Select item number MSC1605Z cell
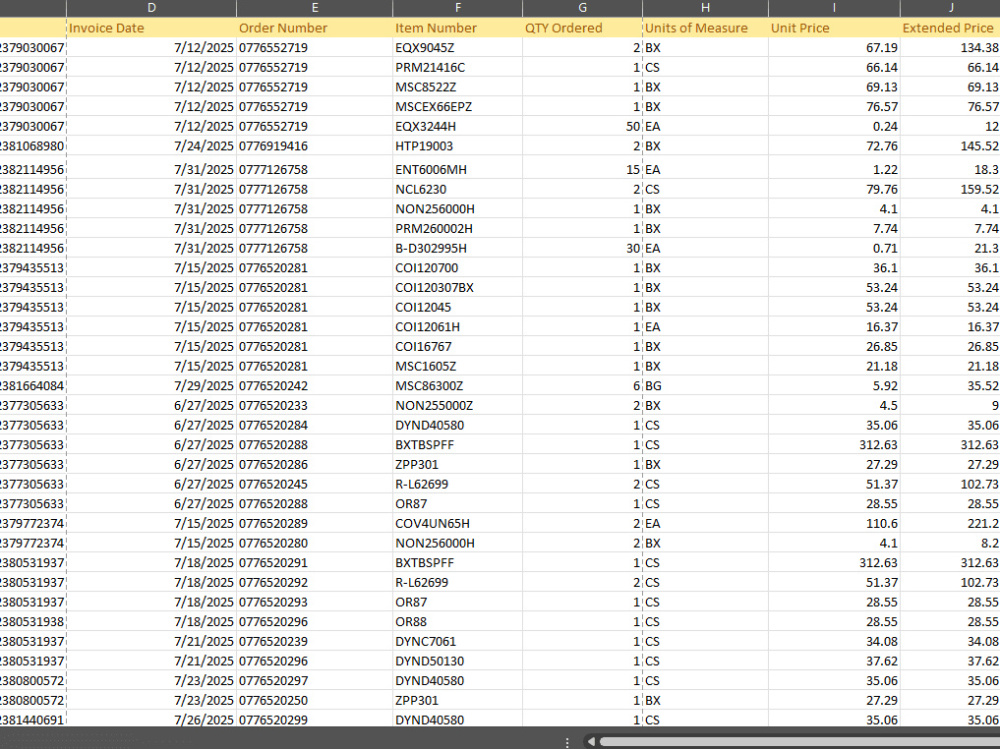Image resolution: width=1000 pixels, height=749 pixels. coord(457,366)
